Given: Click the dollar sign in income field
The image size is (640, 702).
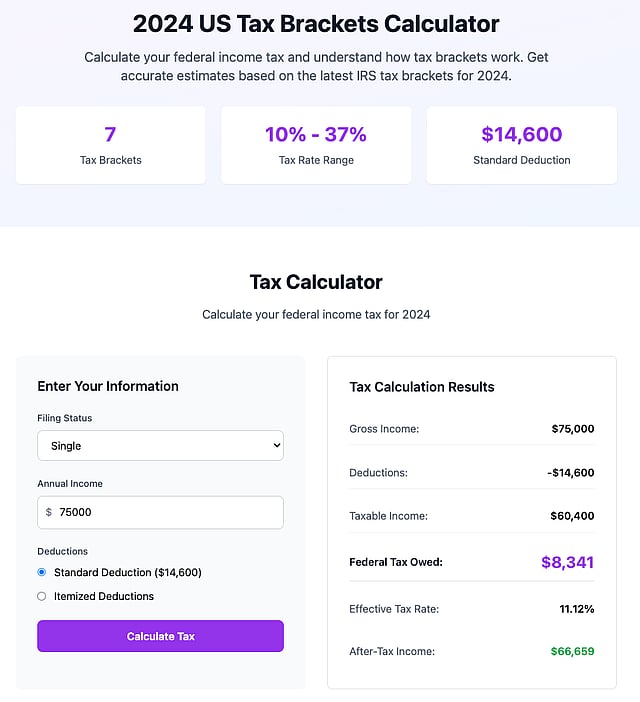Looking at the screenshot, I should [49, 512].
